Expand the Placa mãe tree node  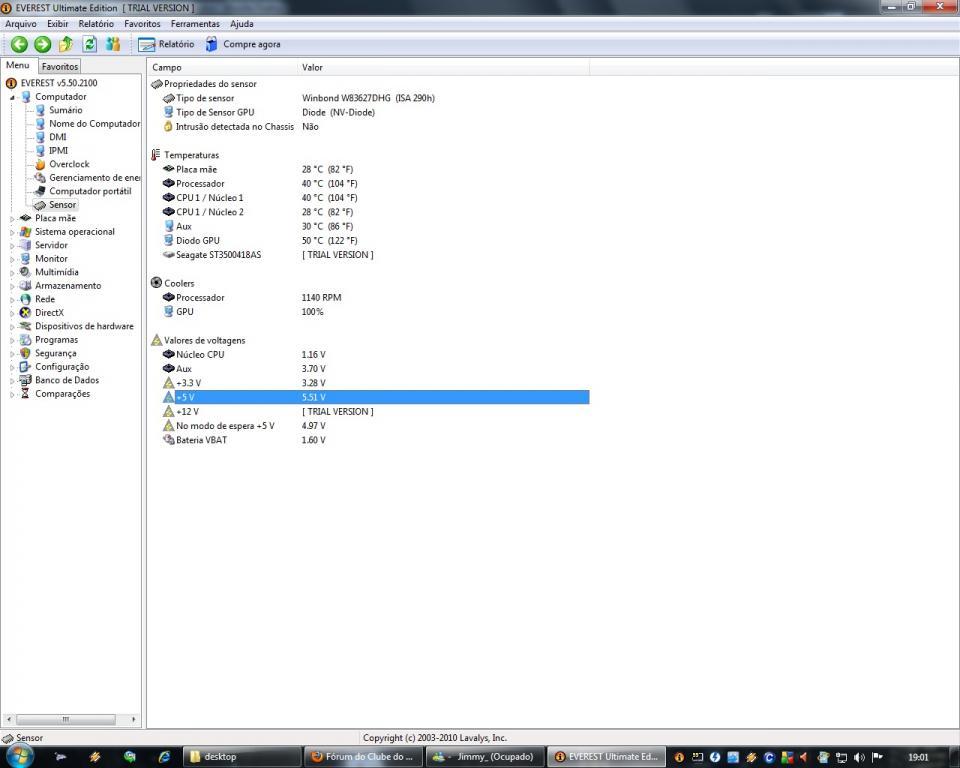(x=12, y=219)
